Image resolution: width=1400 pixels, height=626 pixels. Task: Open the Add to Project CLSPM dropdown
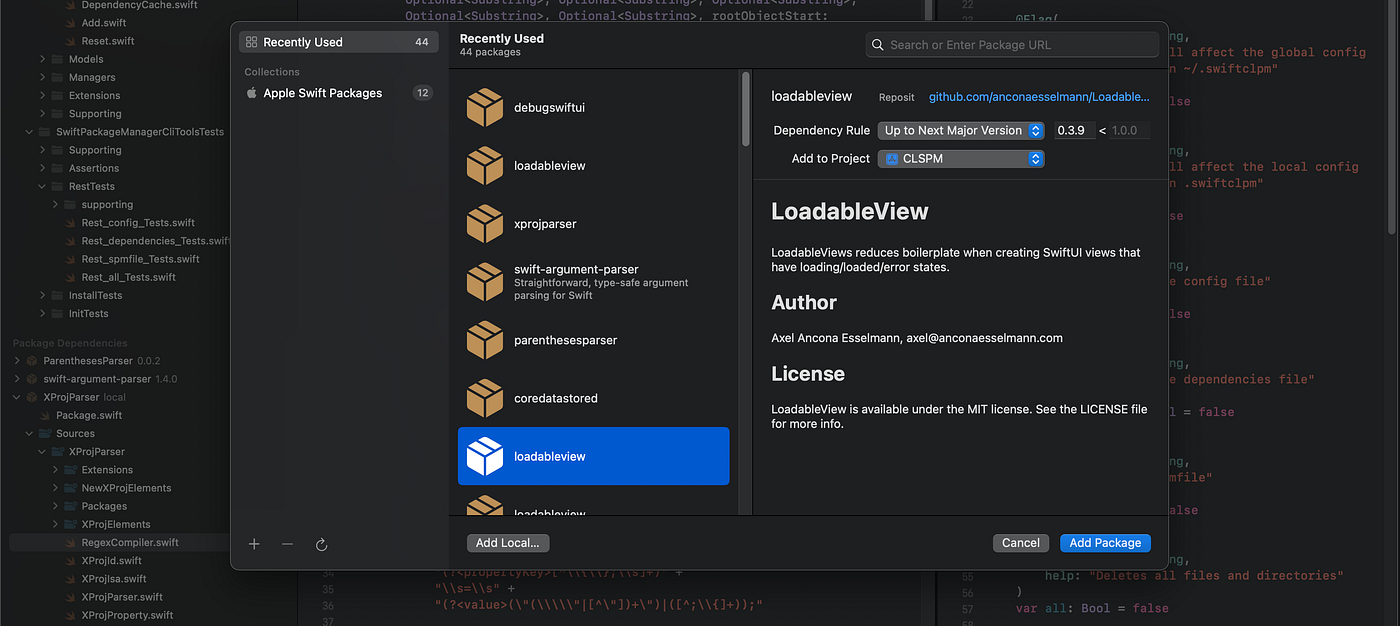click(x=961, y=158)
